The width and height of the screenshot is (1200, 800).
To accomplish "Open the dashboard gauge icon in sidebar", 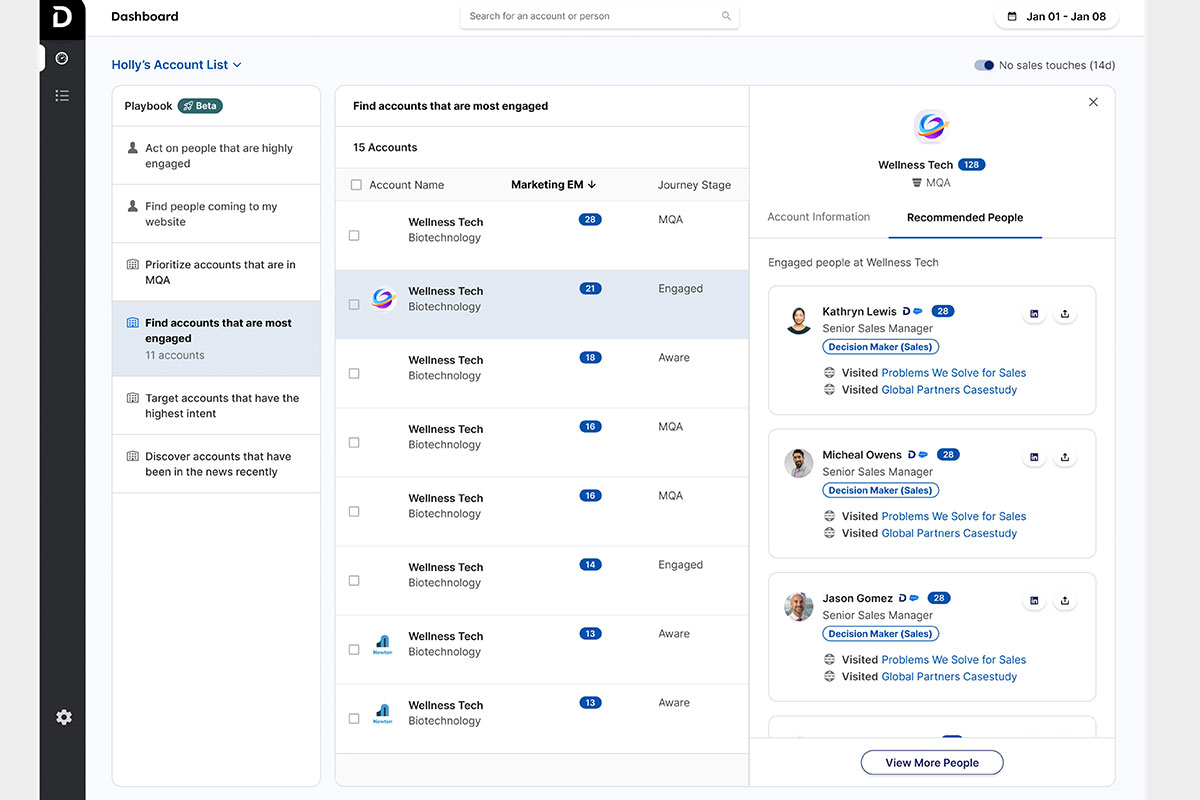I will click(x=62, y=59).
